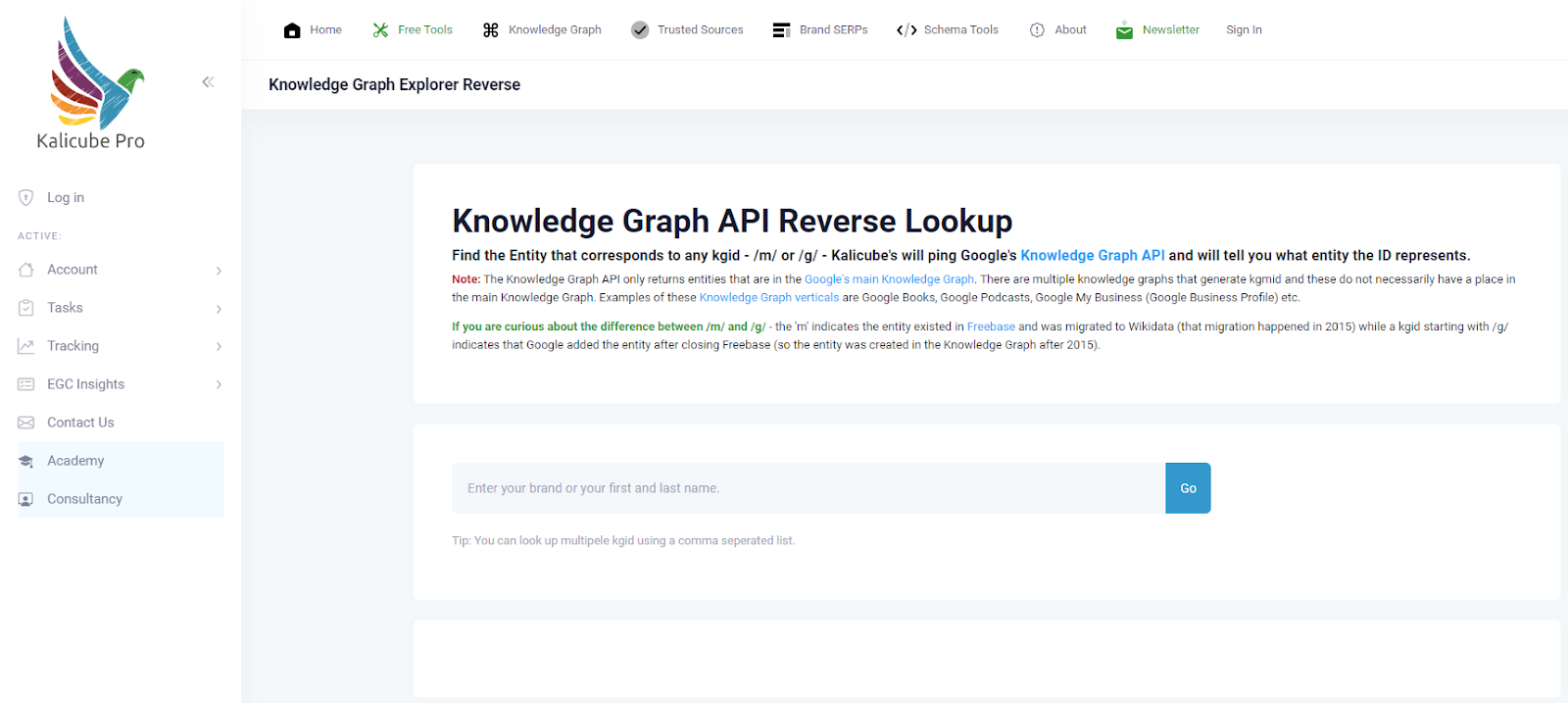Click the Go button
This screenshot has width=1568, height=703.
(x=1188, y=488)
